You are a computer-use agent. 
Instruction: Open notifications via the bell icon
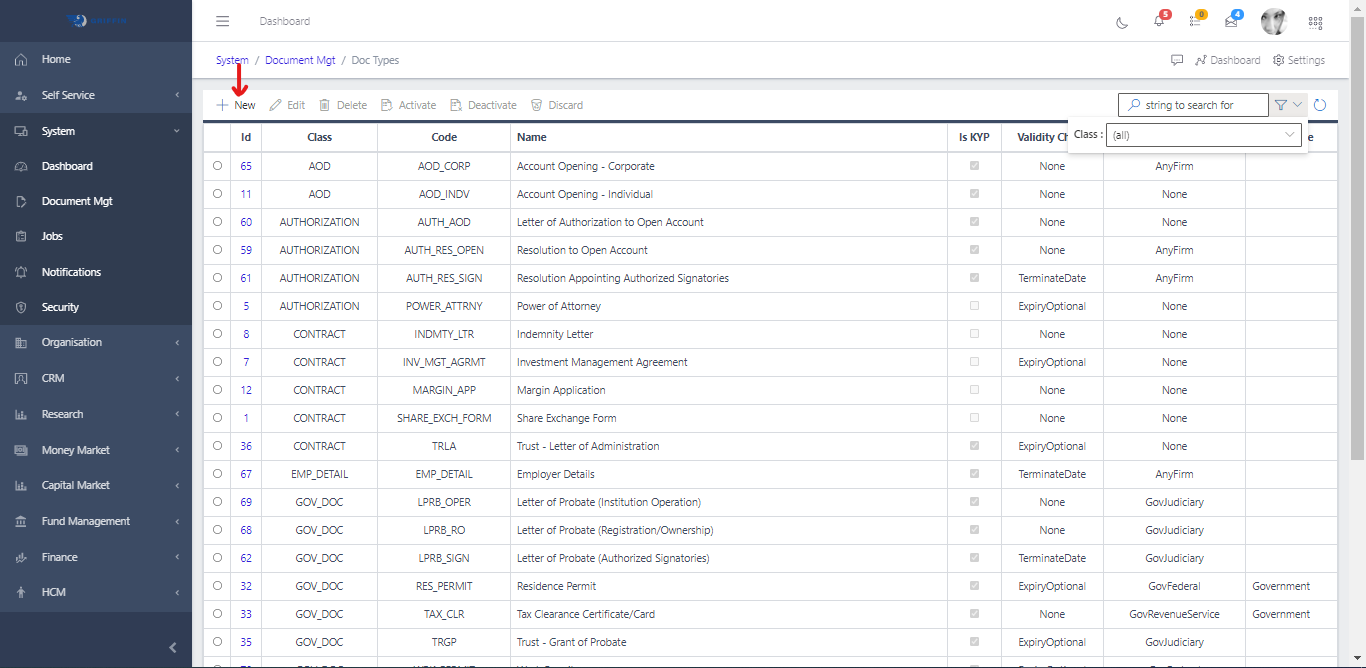click(x=1159, y=21)
